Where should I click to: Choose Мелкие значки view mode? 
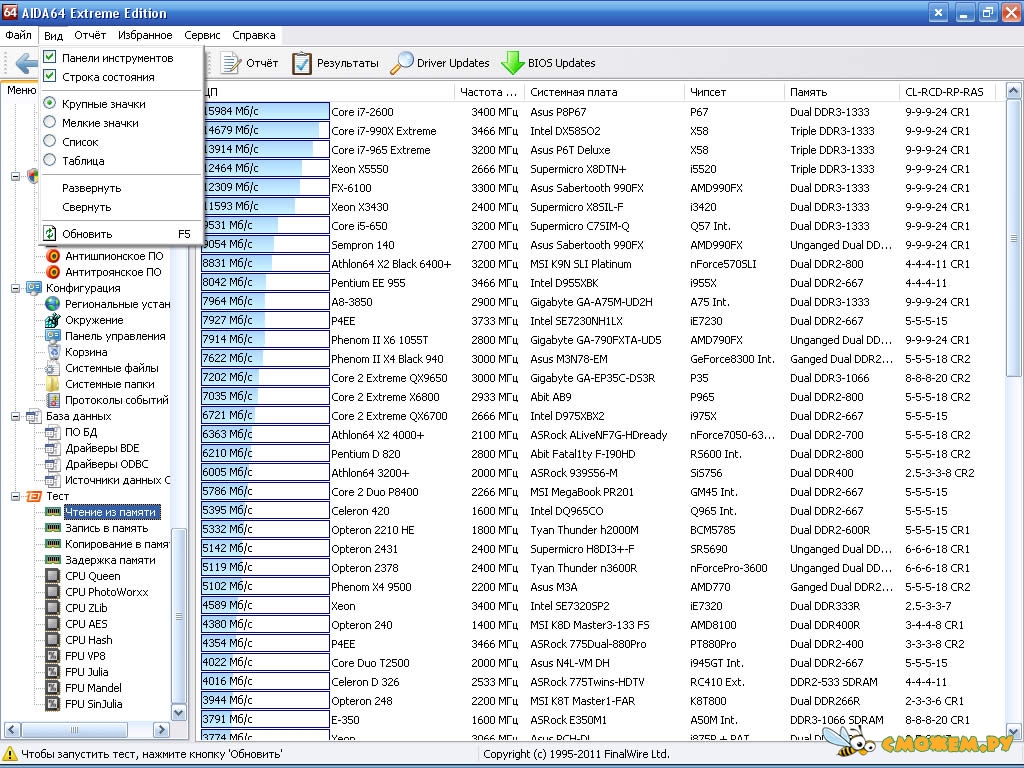tap(50, 122)
